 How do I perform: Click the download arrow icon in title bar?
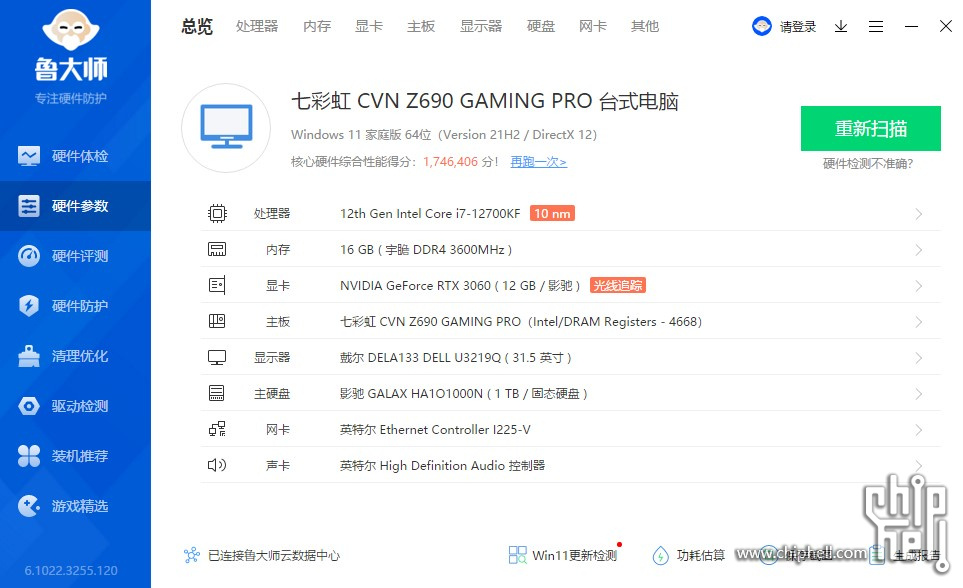pos(841,26)
